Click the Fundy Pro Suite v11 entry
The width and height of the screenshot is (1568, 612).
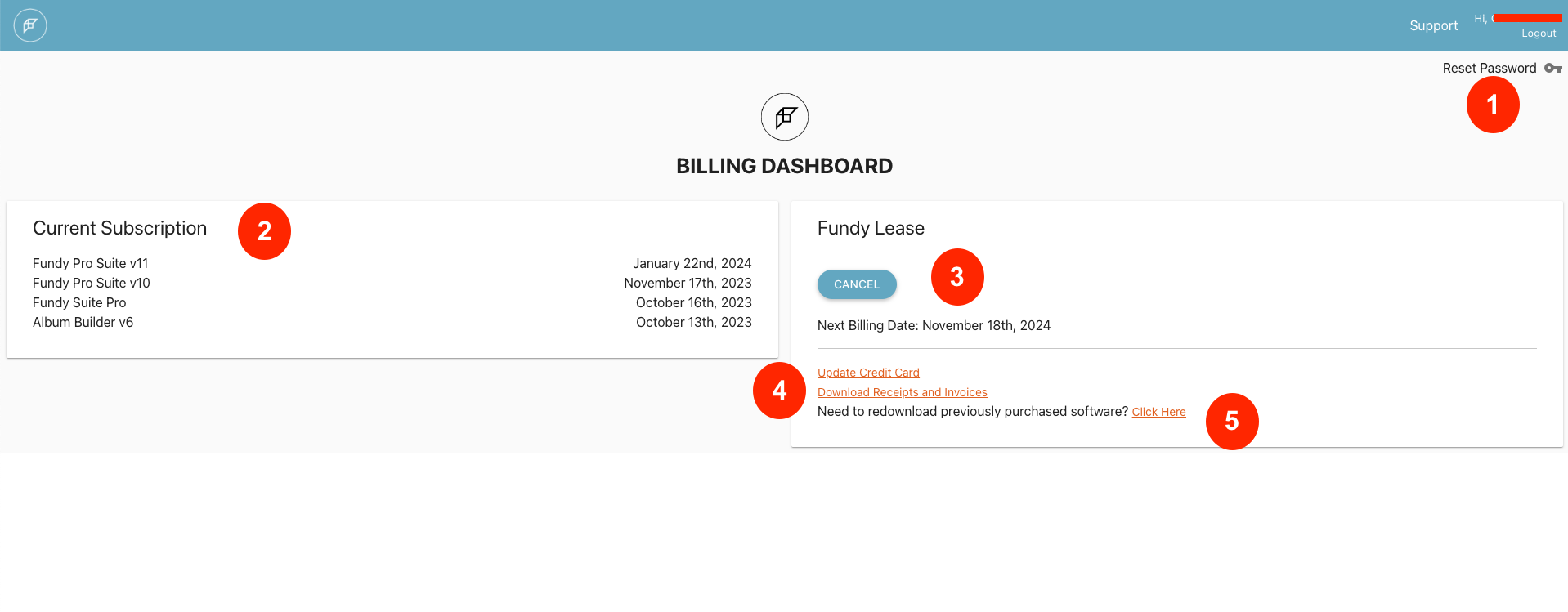91,263
